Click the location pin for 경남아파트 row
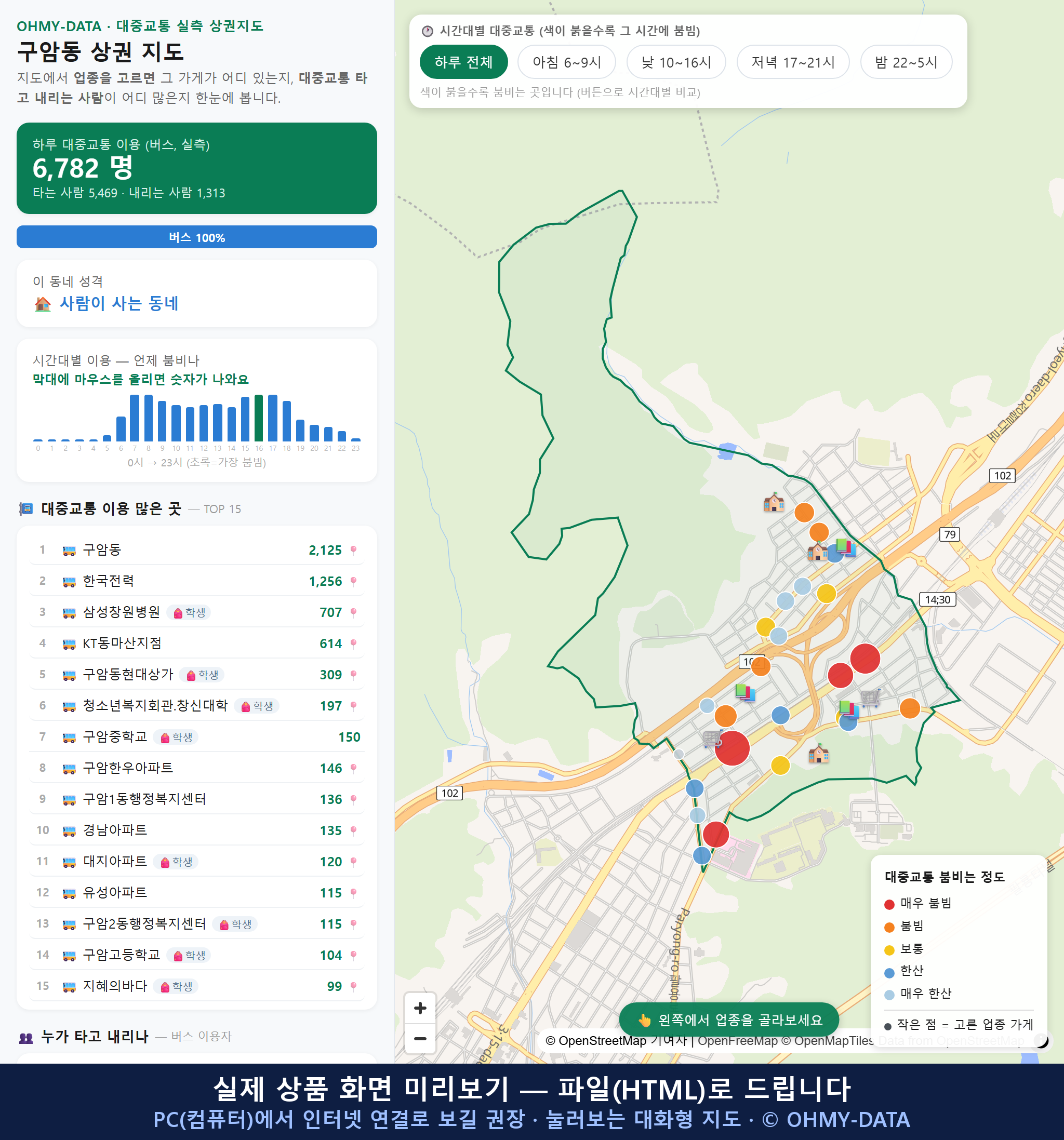 353,830
